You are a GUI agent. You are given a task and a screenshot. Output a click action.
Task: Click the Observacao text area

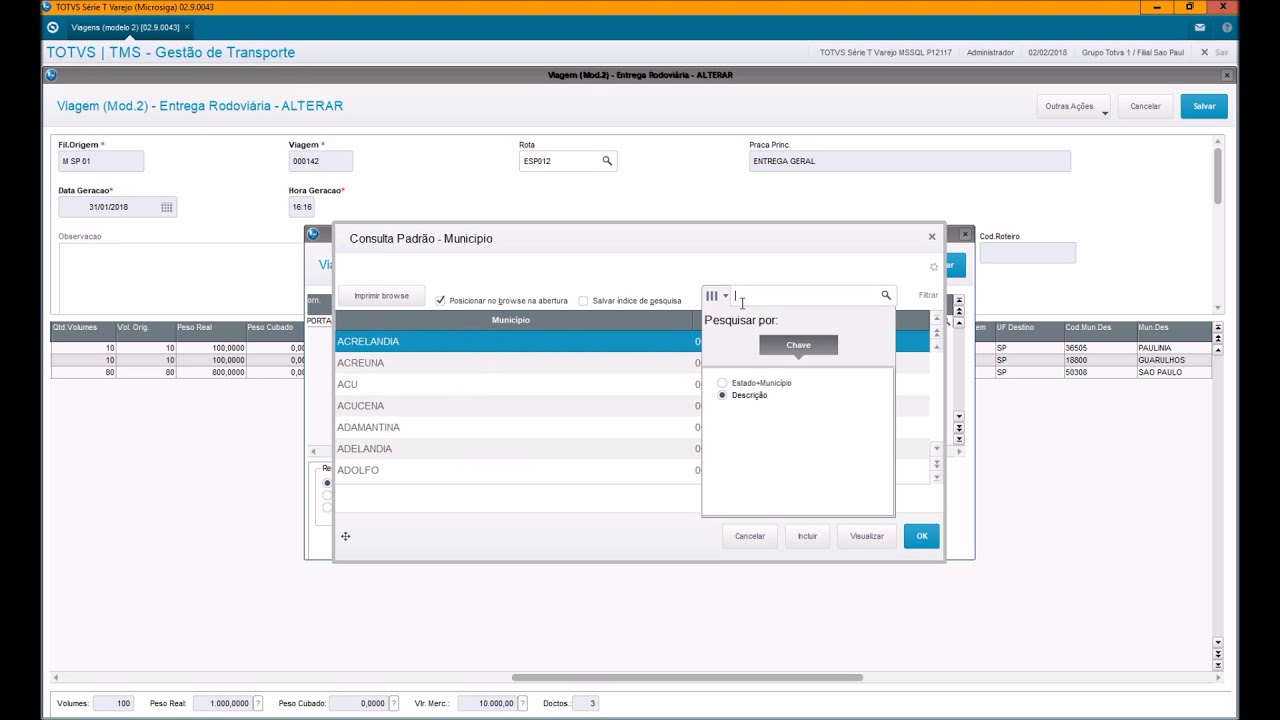(180, 277)
